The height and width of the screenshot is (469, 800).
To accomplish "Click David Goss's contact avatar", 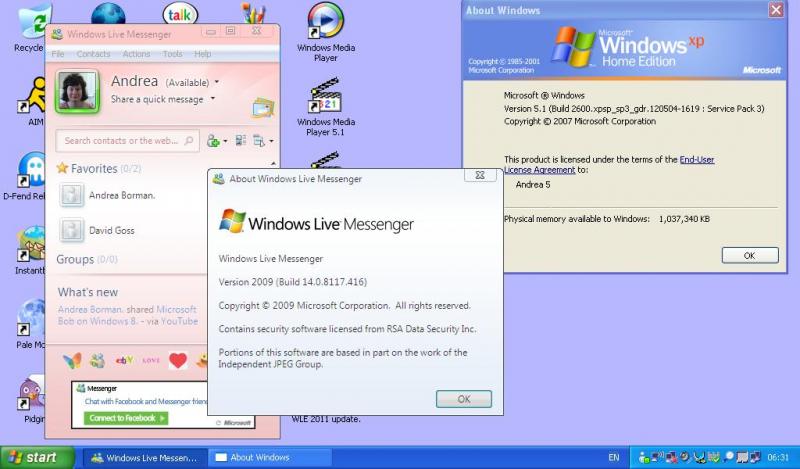I will [x=71, y=230].
